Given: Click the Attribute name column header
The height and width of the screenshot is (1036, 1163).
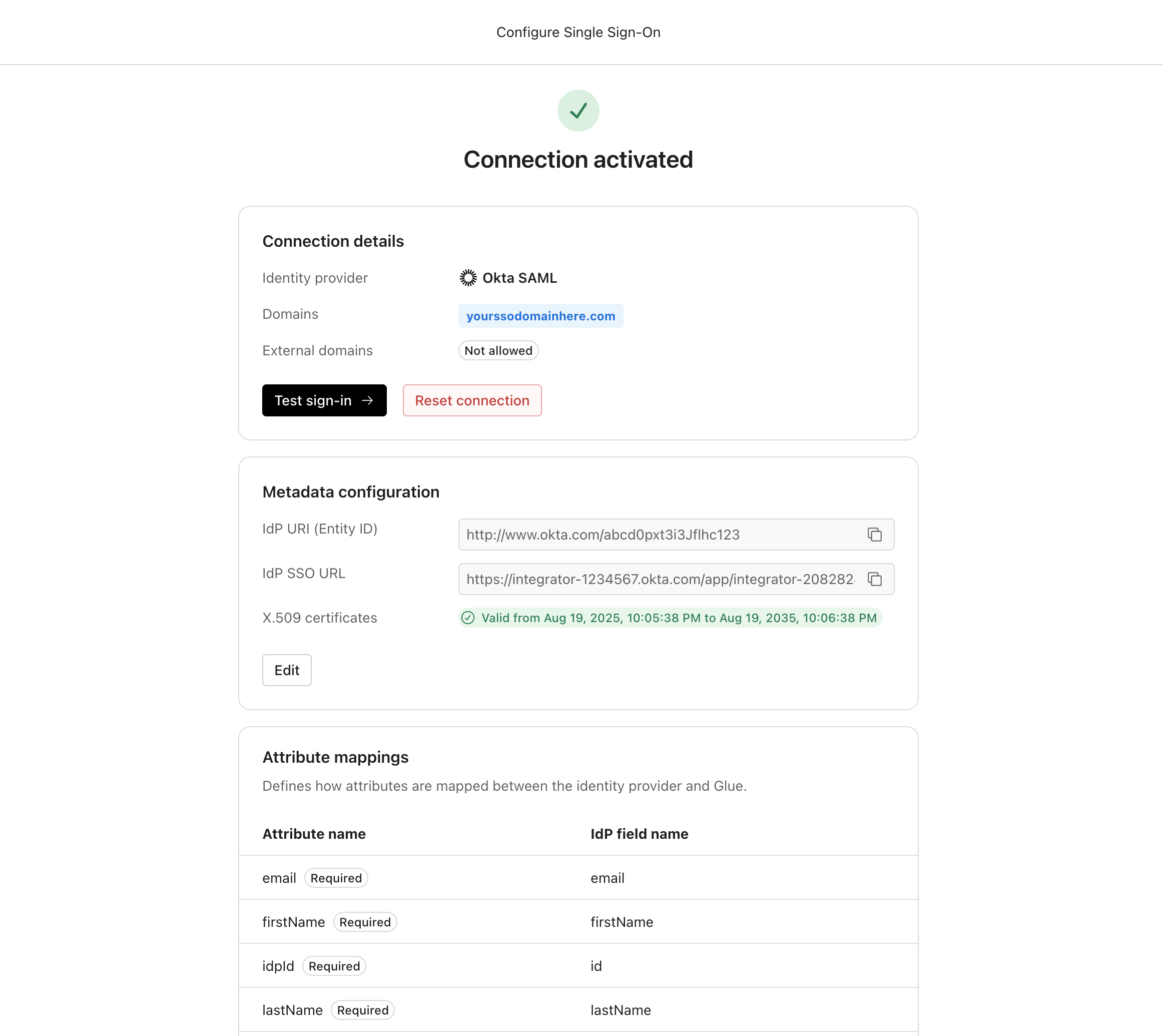Looking at the screenshot, I should click(x=314, y=834).
